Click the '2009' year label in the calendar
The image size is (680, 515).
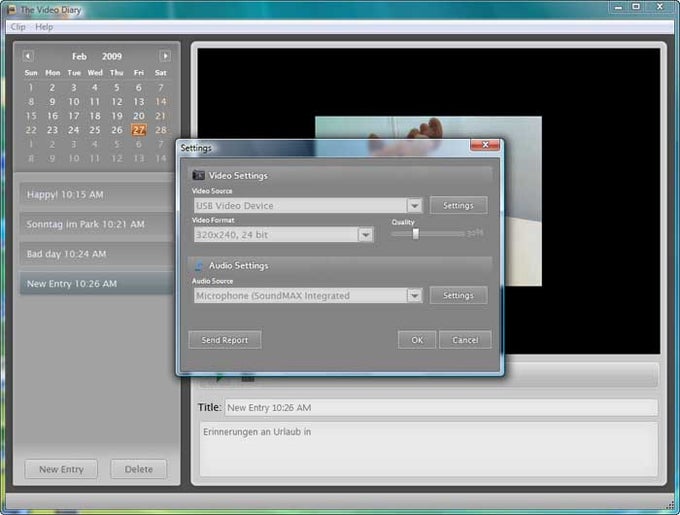[111, 56]
